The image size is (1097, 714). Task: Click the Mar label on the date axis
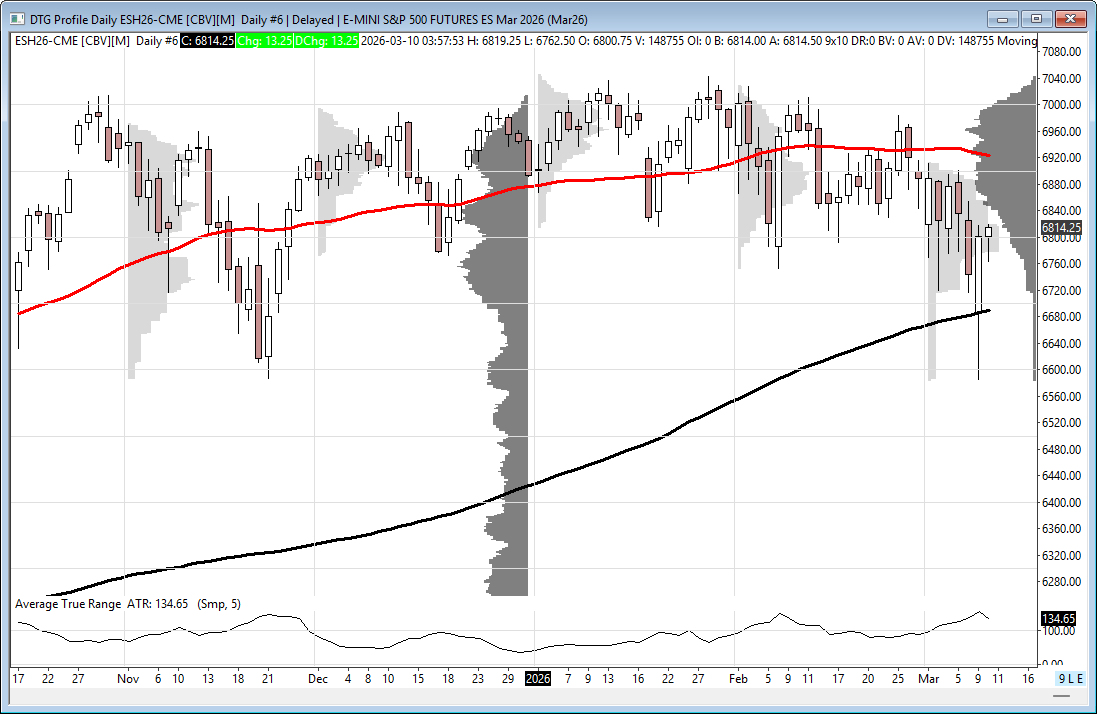click(x=928, y=678)
